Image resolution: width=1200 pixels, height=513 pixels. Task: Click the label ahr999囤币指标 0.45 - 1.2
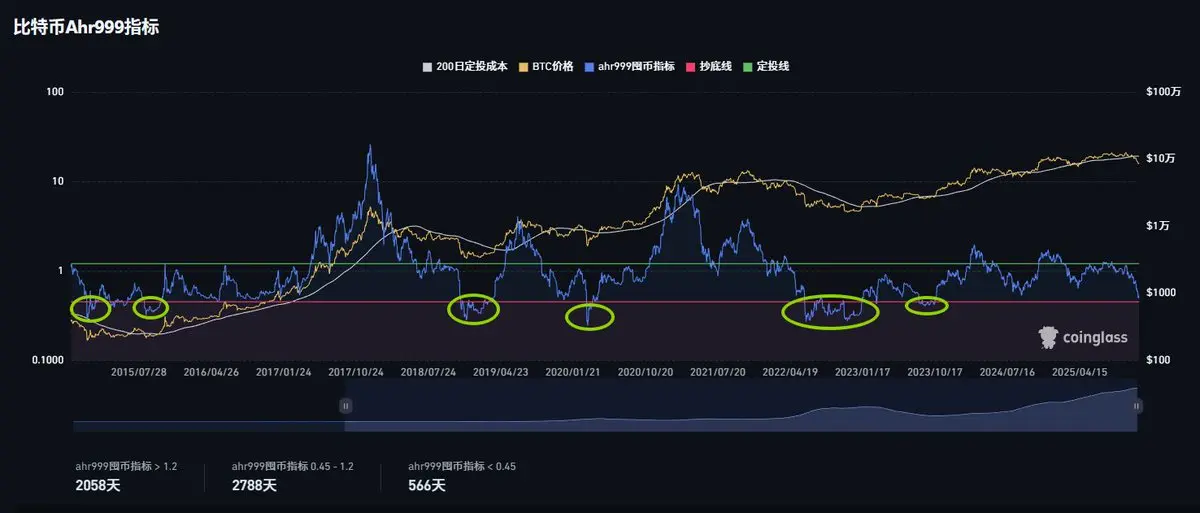(x=292, y=466)
